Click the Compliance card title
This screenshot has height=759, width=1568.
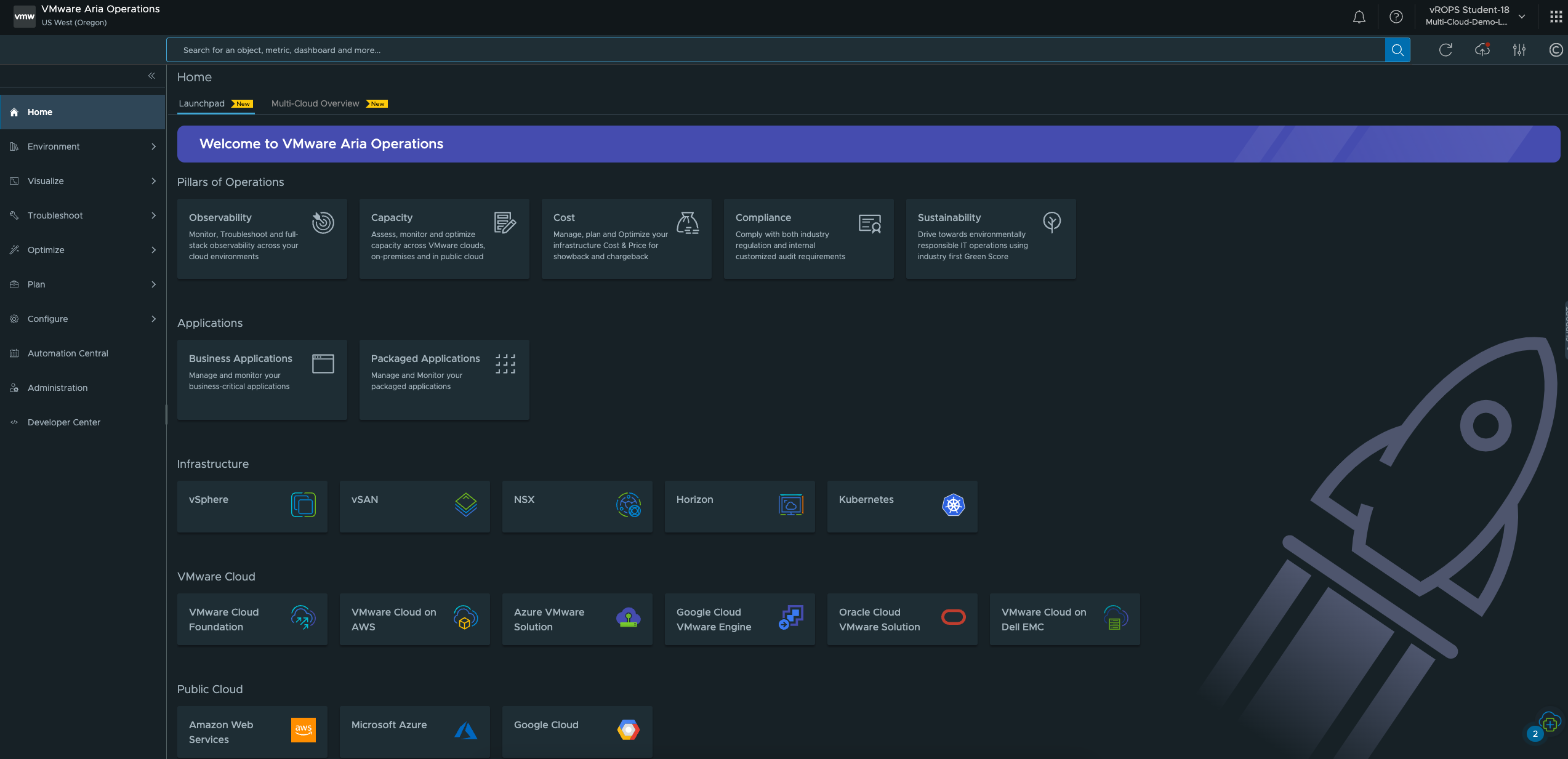pyautogui.click(x=763, y=217)
